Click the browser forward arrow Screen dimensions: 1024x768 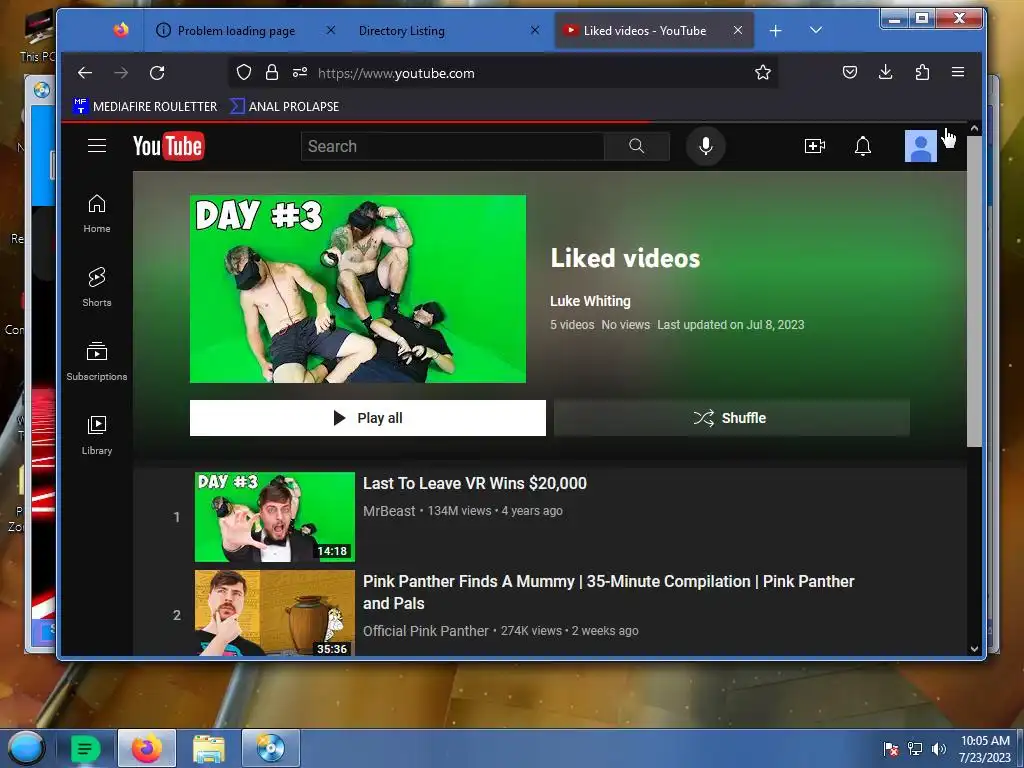(x=121, y=72)
